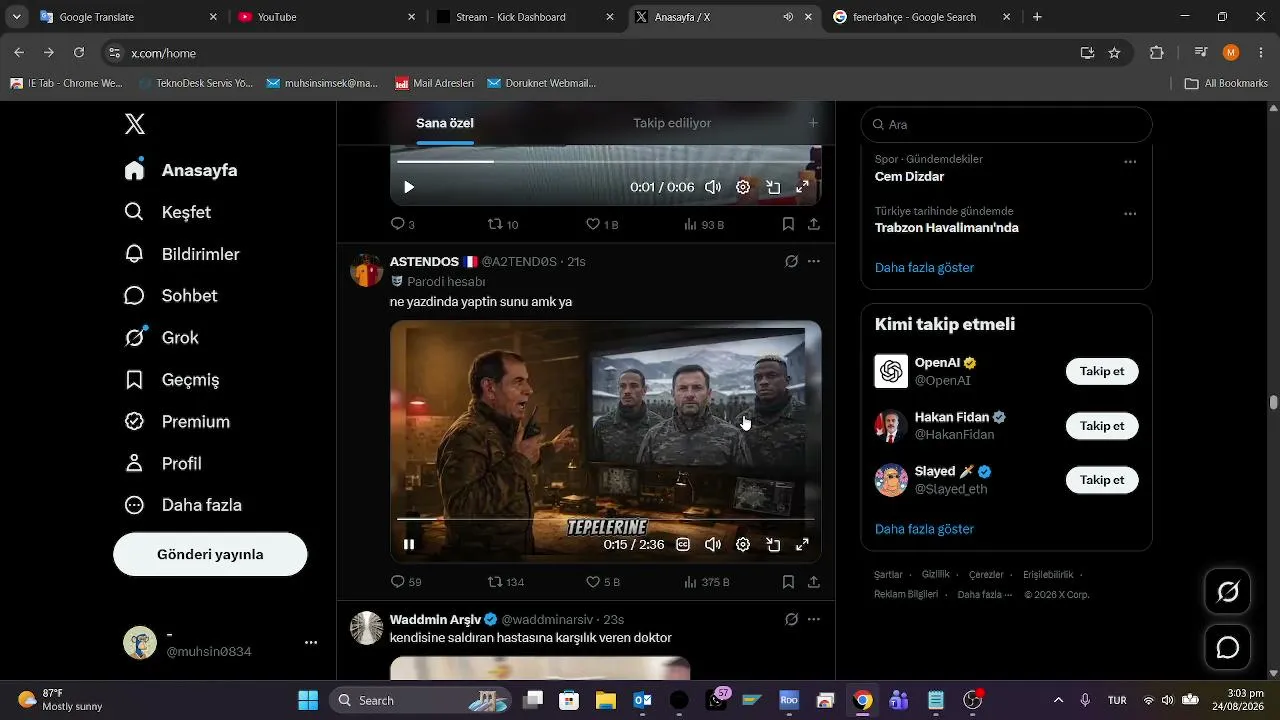Show more trends with Daha fazla göster

click(924, 268)
